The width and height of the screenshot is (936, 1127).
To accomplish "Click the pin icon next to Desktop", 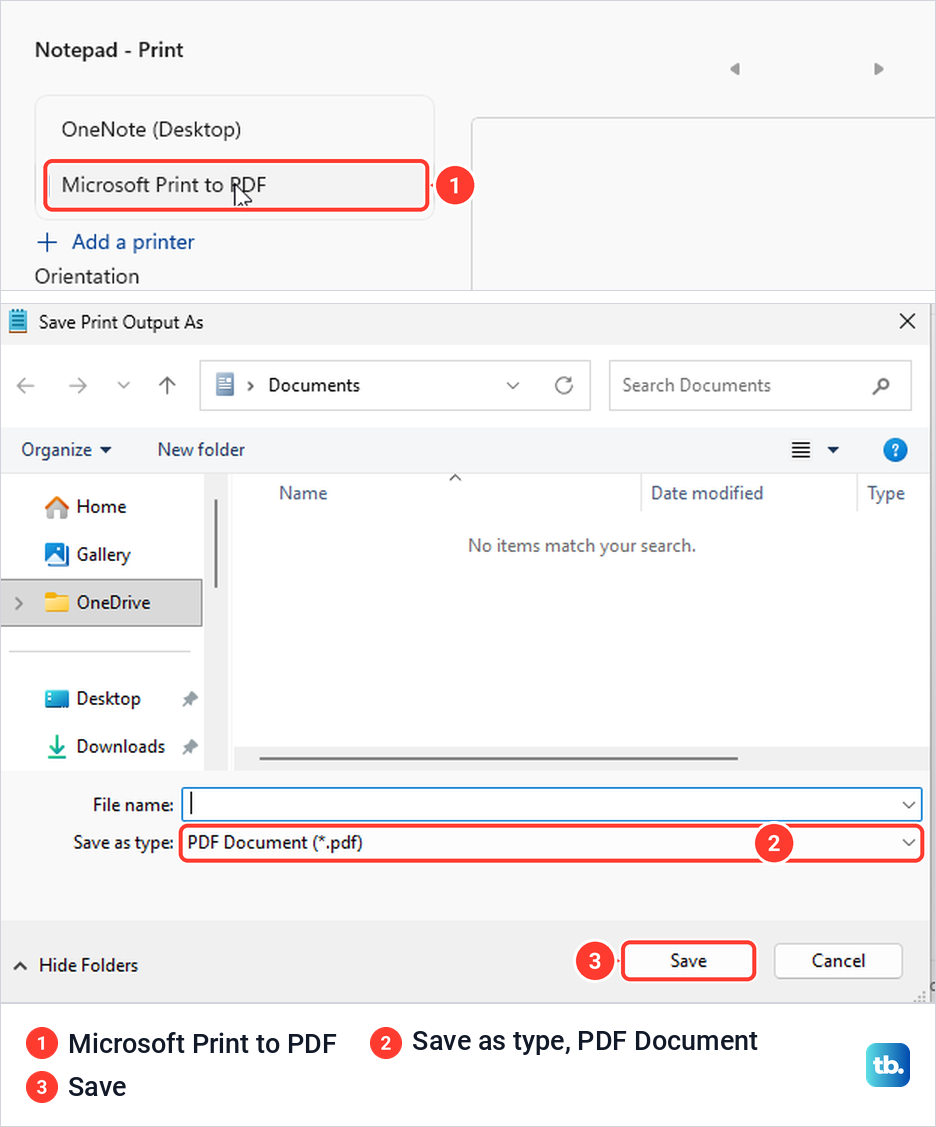I will pos(190,699).
